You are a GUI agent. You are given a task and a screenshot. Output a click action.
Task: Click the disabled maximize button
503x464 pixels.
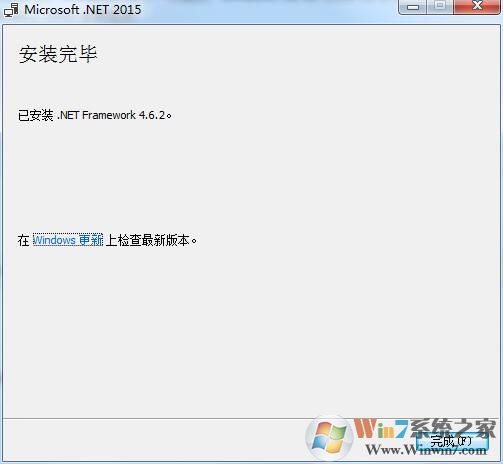point(440,6)
